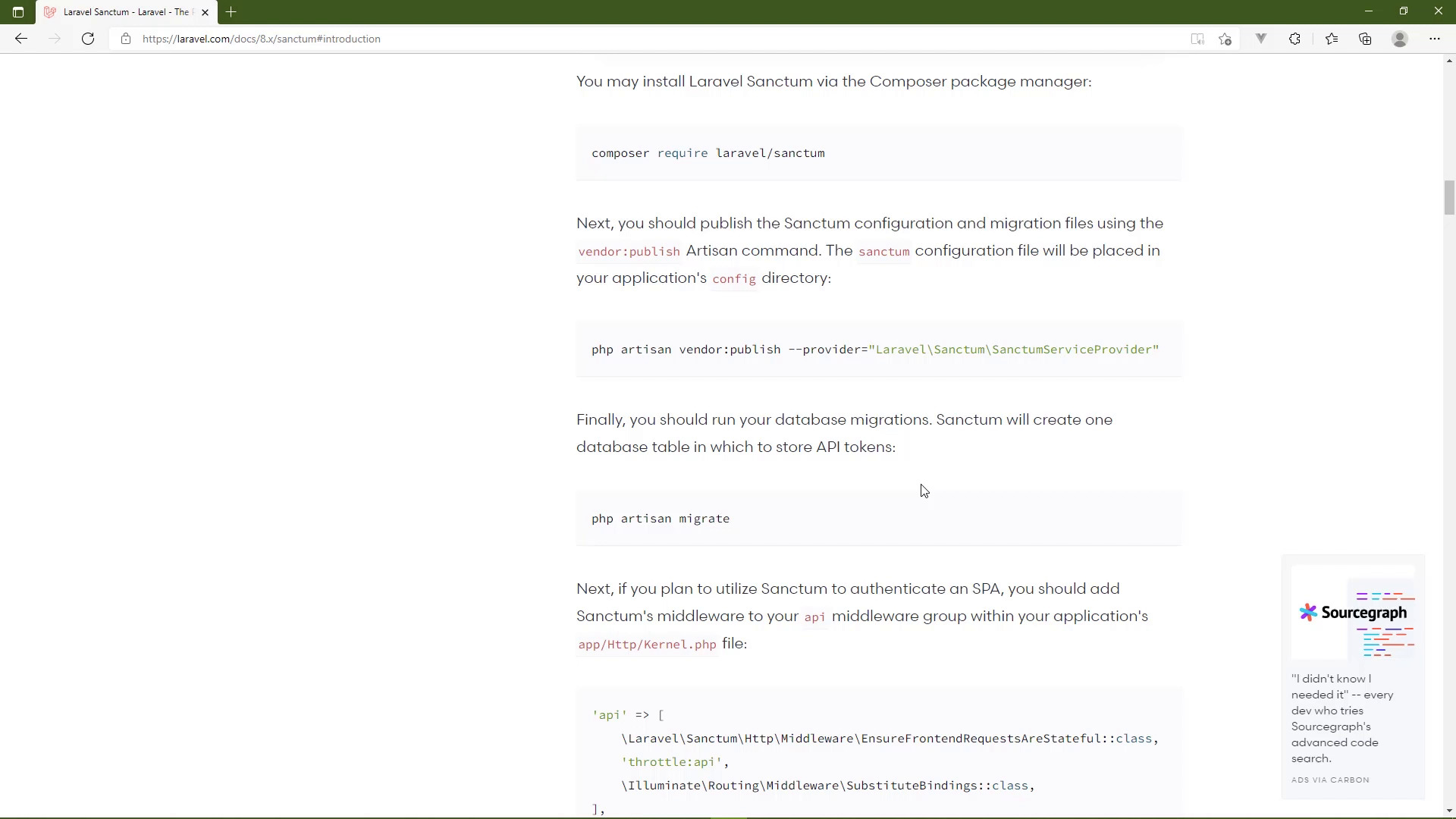Click the browser Back arrow
Viewport: 1456px width, 819px height.
(21, 39)
